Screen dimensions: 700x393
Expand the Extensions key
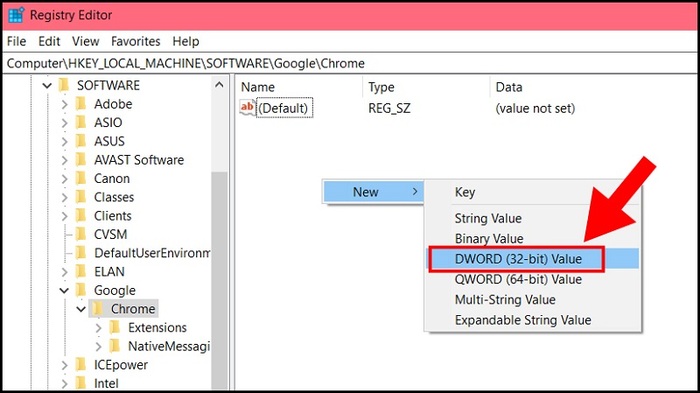coord(98,328)
